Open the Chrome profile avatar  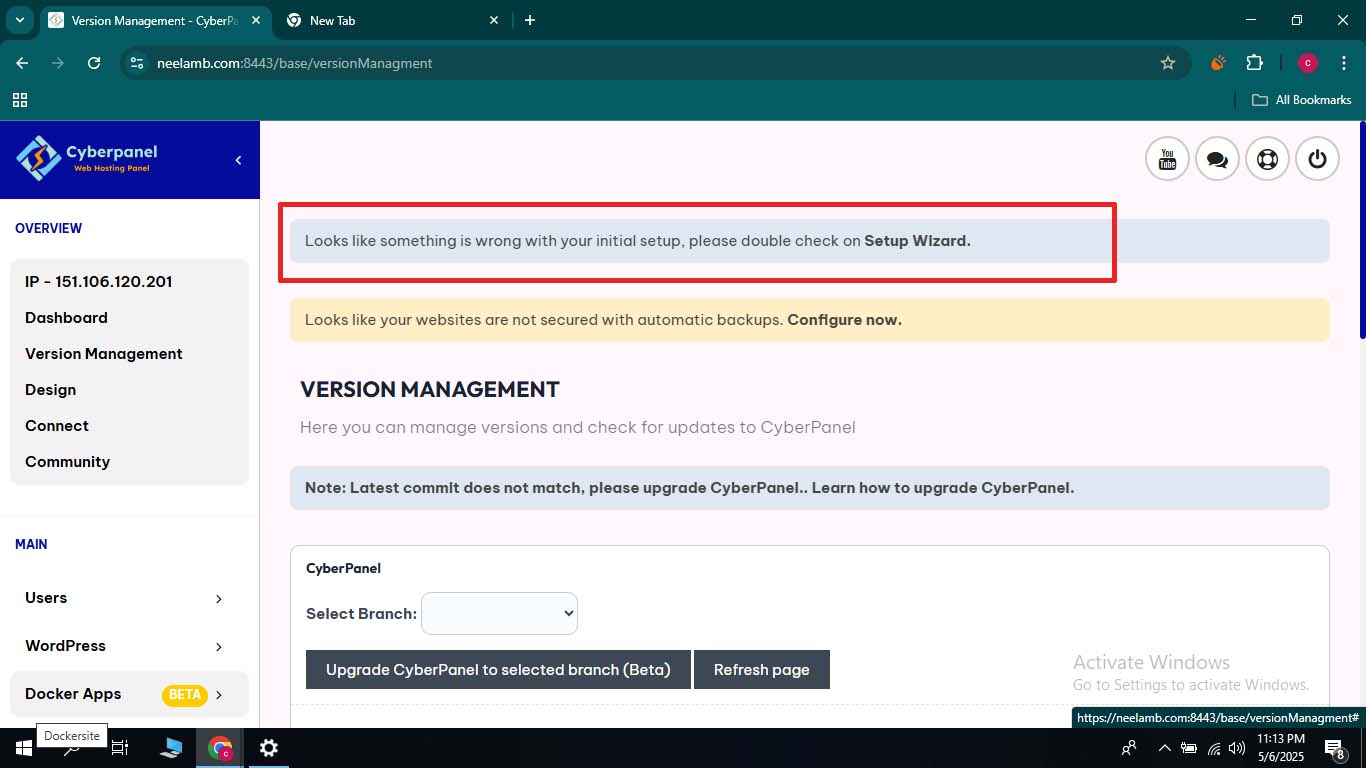(x=1307, y=63)
